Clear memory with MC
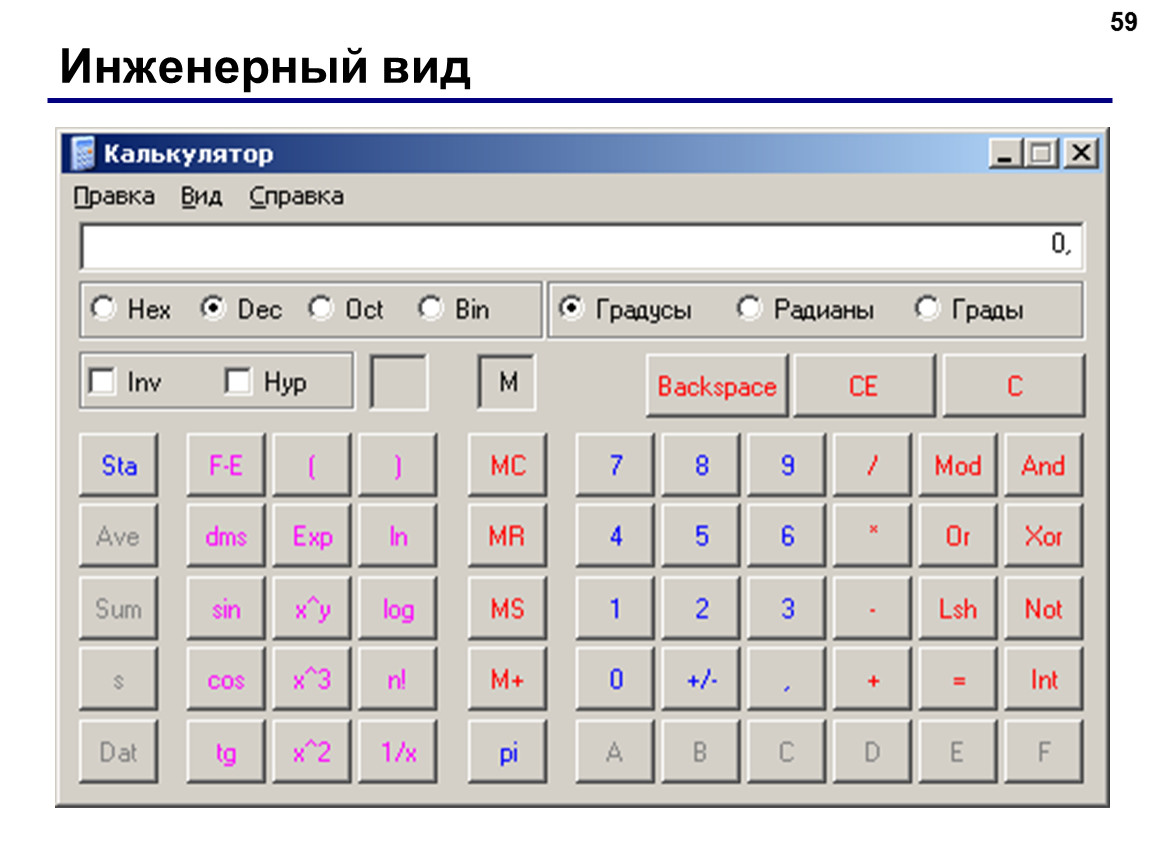This screenshot has height=864, width=1150. (x=508, y=465)
